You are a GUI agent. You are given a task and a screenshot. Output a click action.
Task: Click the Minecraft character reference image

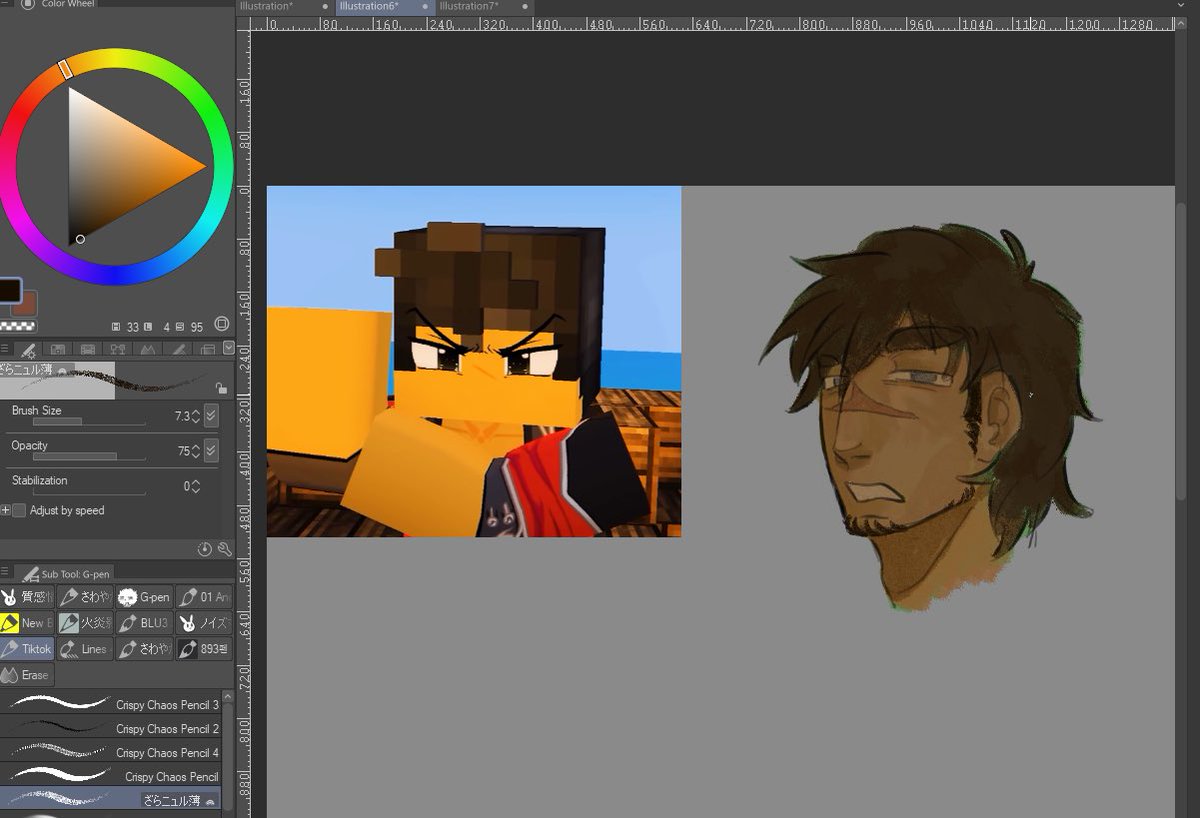click(474, 361)
